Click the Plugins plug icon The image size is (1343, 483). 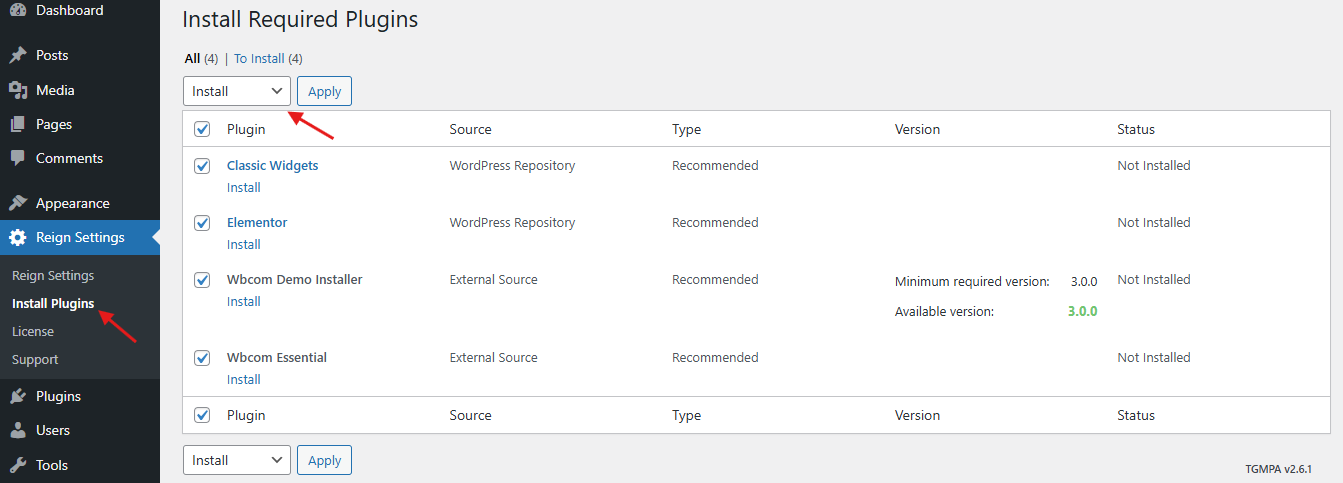pos(17,396)
